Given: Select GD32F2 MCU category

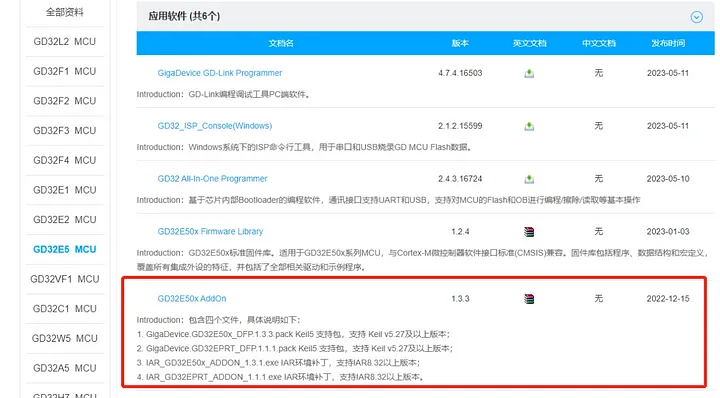Looking at the screenshot, I should click(x=65, y=101).
